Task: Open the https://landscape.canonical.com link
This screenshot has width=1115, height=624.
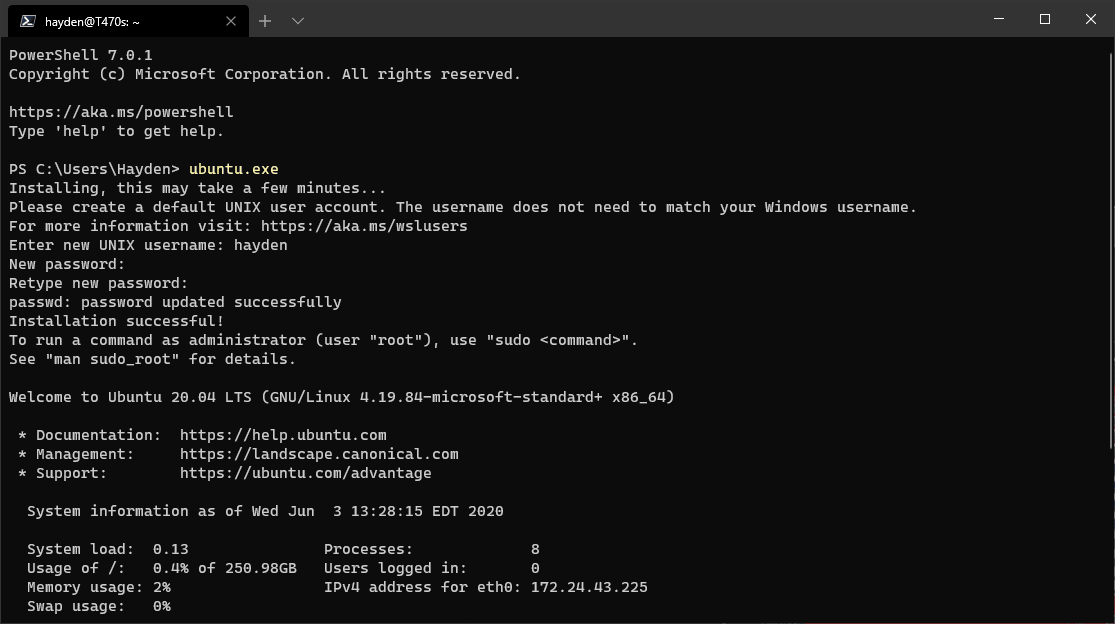Action: pyautogui.click(x=319, y=454)
